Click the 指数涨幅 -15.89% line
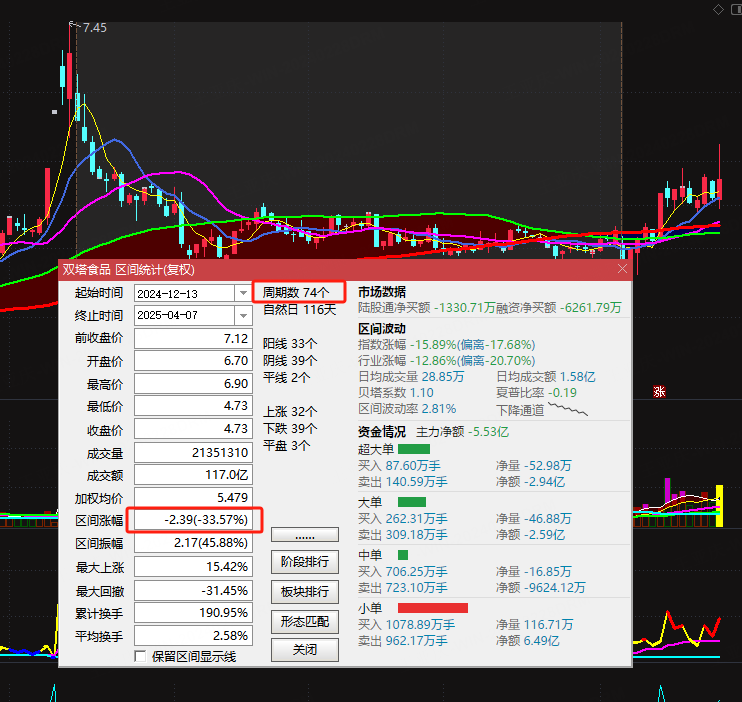 coord(447,345)
